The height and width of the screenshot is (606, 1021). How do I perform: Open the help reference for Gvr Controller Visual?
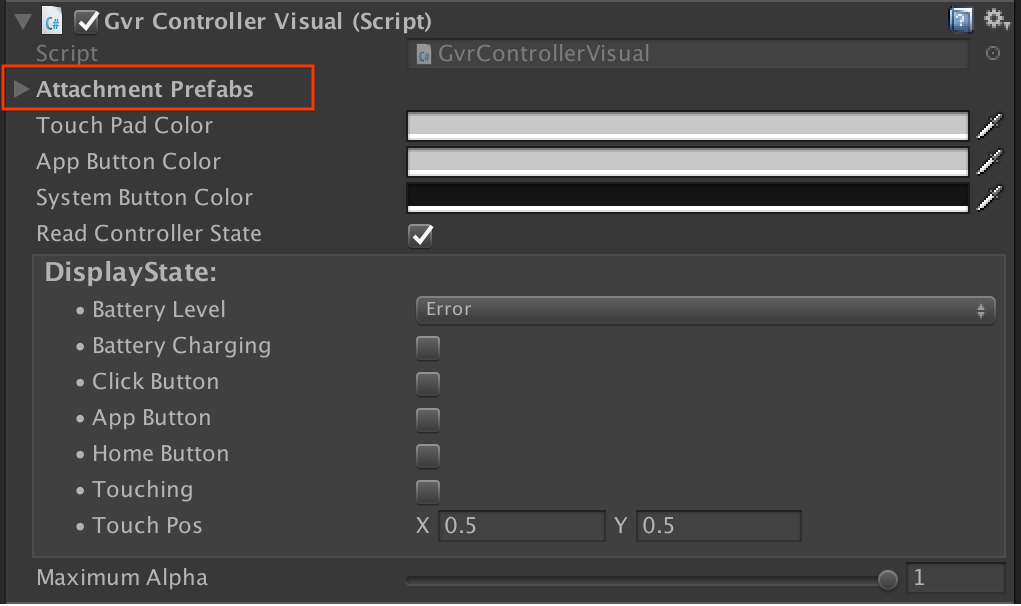[961, 19]
